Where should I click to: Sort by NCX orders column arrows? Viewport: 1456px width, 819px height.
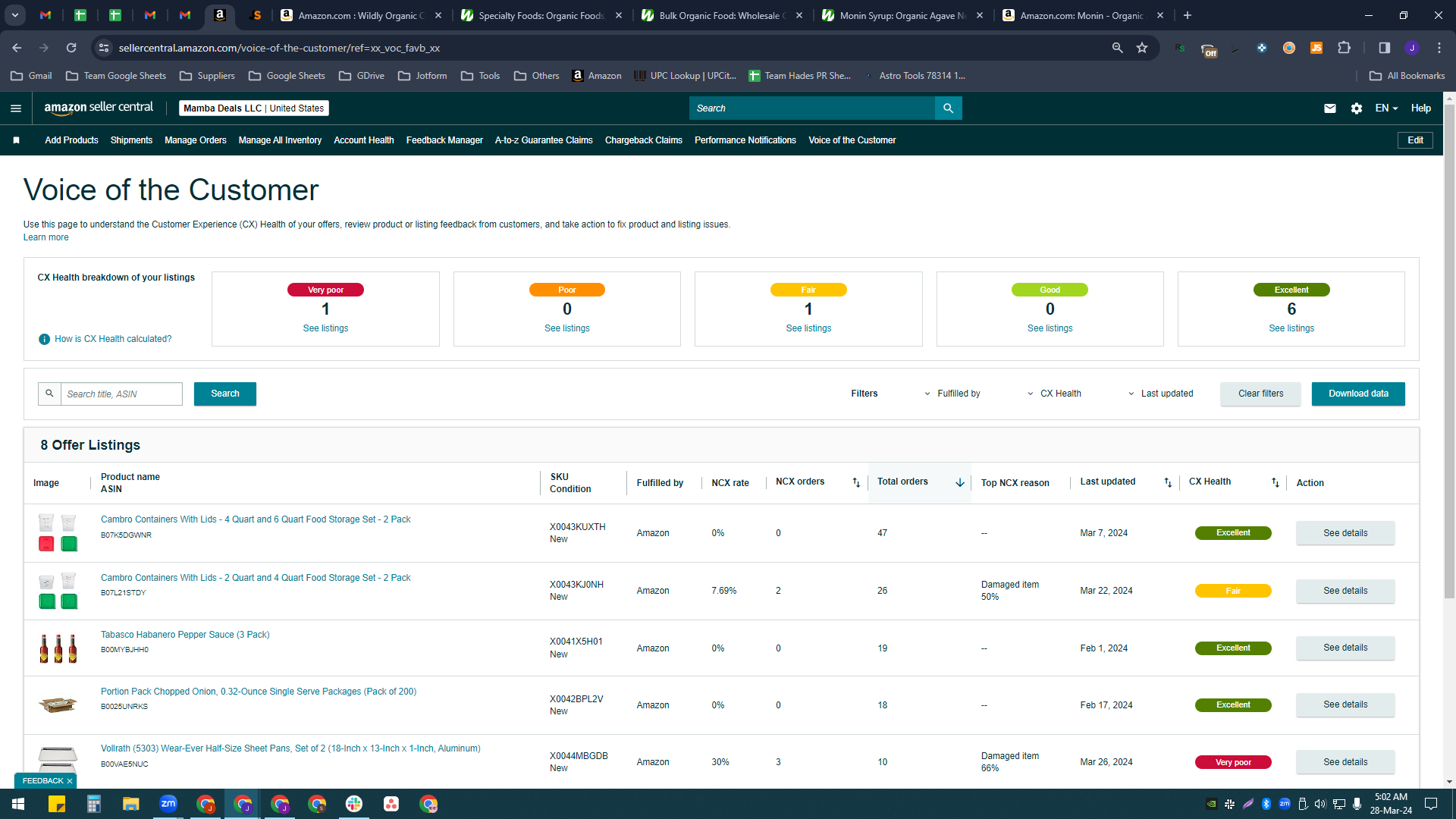point(856,482)
